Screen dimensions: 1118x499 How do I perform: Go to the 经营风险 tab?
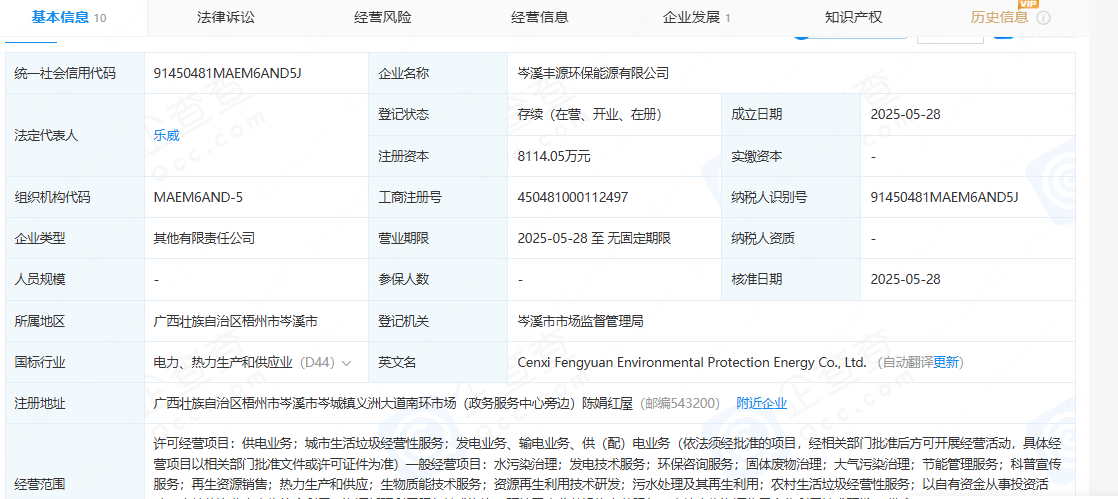click(x=383, y=18)
